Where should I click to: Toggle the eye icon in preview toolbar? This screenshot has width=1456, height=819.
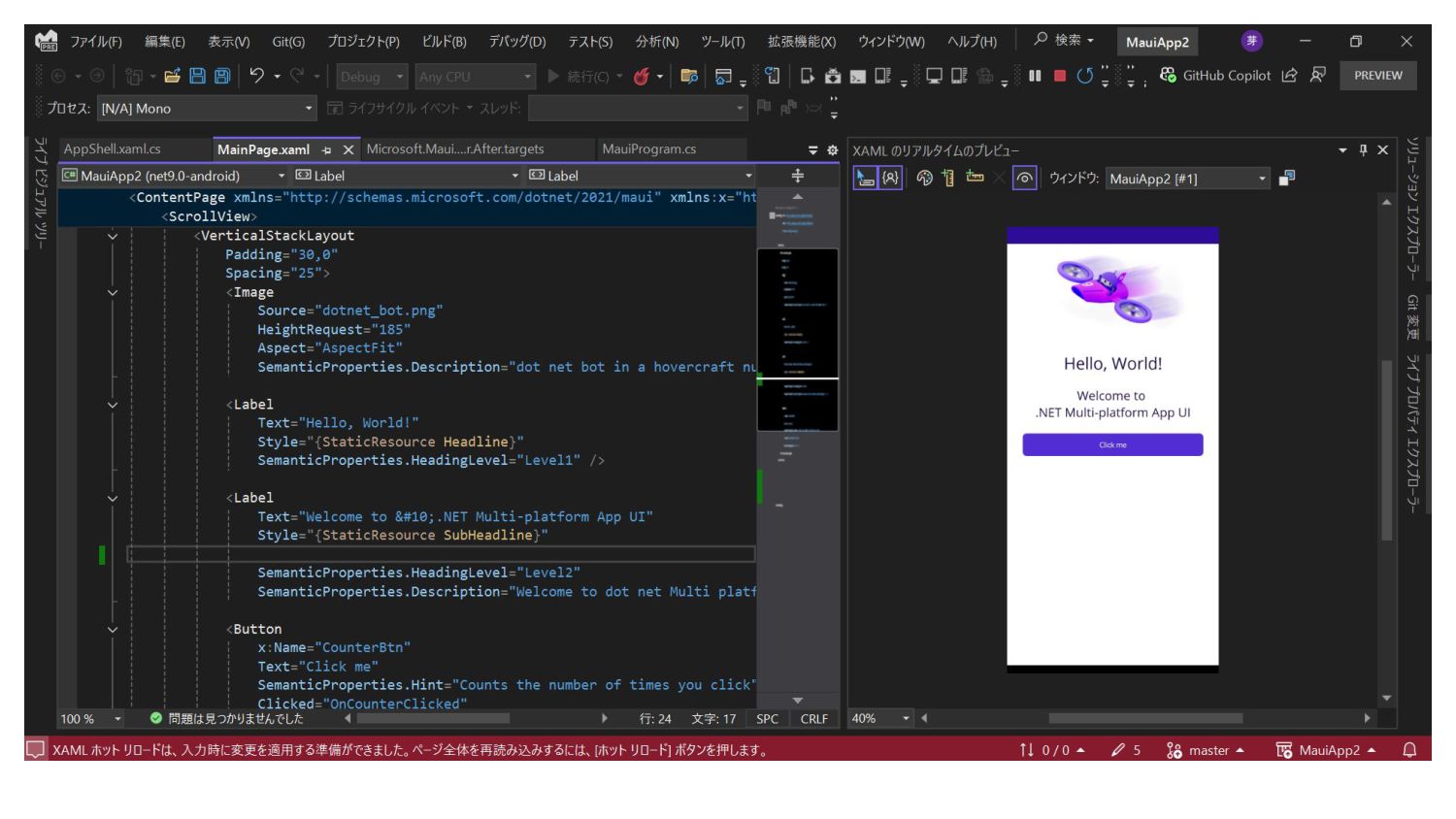(x=1024, y=178)
